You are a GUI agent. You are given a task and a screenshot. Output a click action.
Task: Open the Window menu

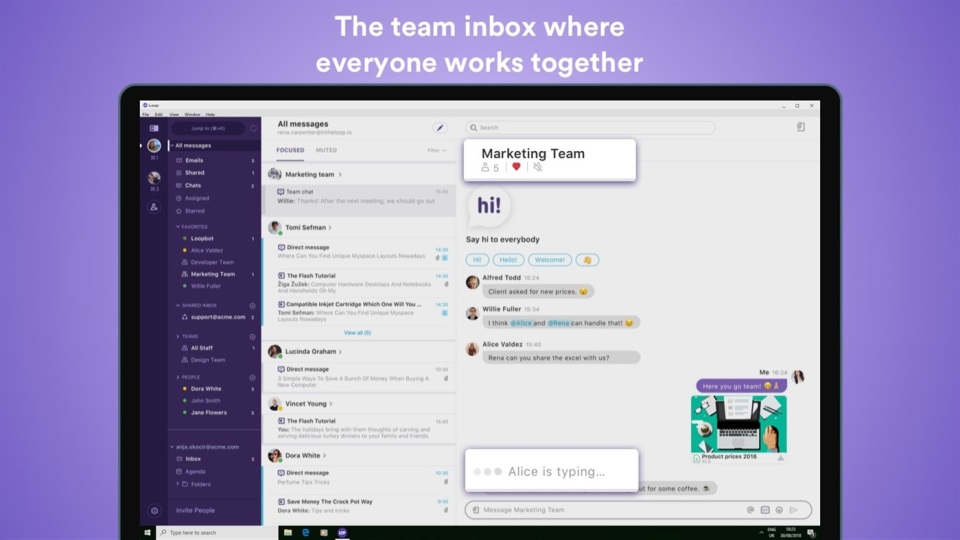192,114
